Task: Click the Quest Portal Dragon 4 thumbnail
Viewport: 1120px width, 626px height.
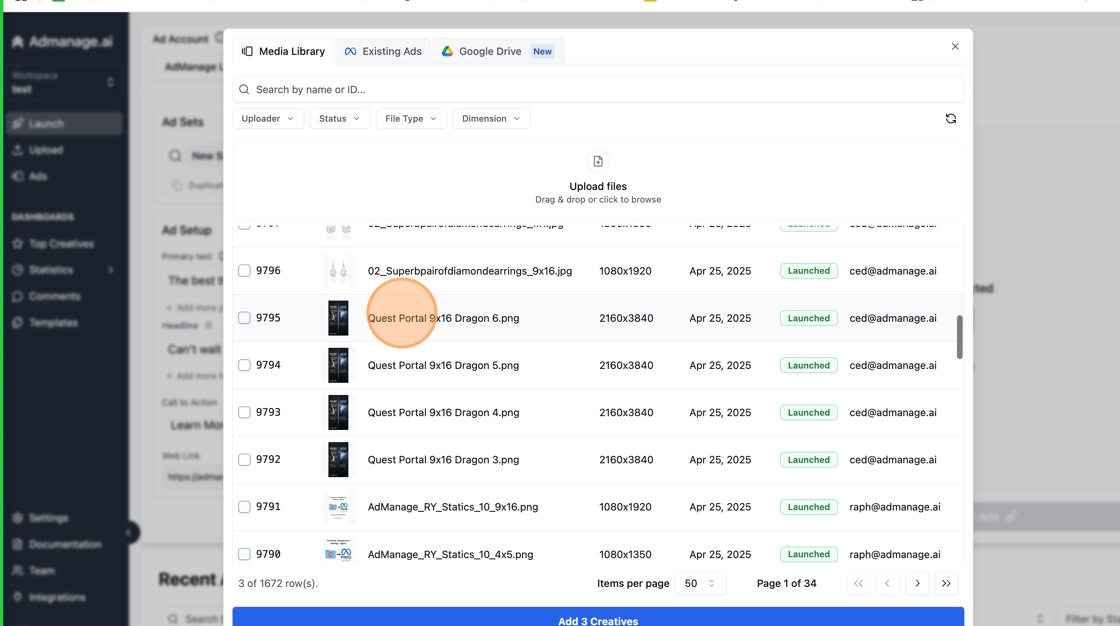Action: [x=338, y=412]
